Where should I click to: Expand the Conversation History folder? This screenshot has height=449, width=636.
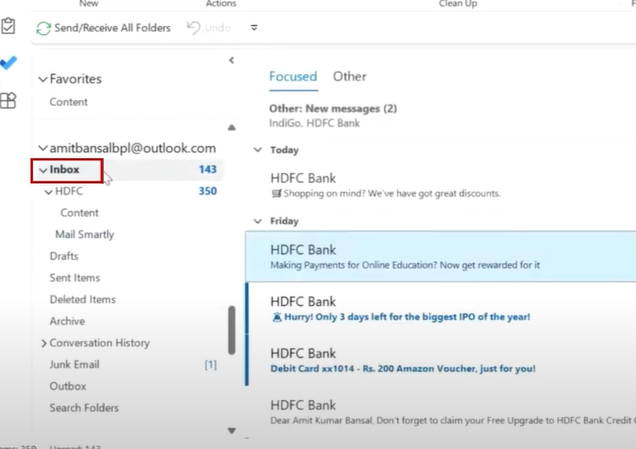(44, 343)
